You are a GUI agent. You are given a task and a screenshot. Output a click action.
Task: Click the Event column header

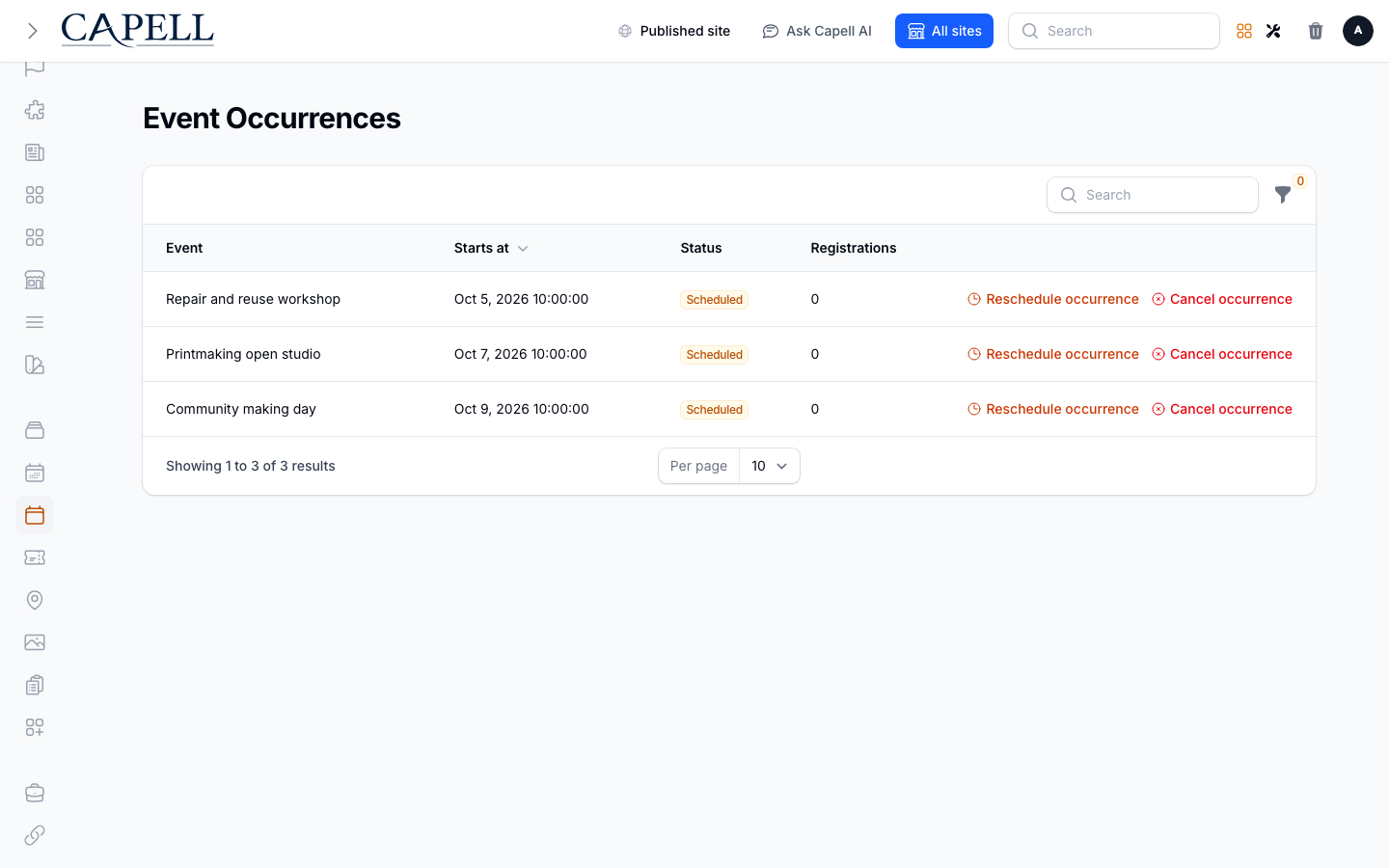tap(184, 248)
